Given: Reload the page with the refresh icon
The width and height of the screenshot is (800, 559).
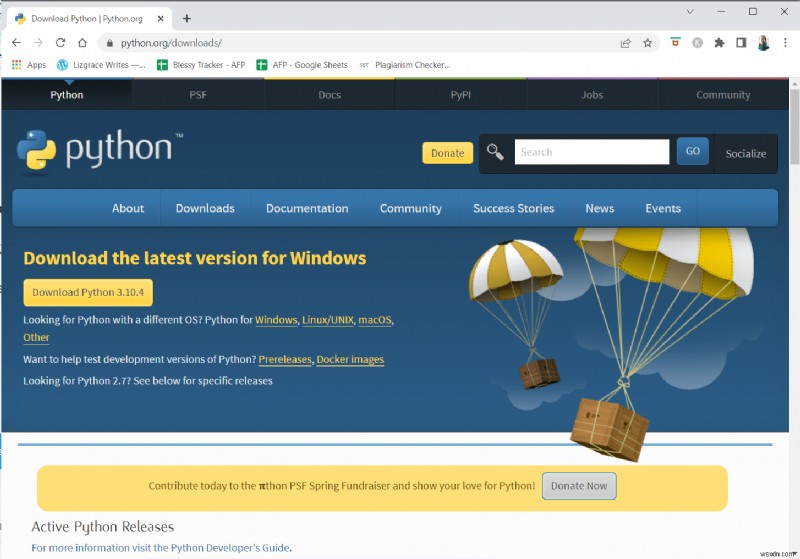Looking at the screenshot, I should coord(60,43).
